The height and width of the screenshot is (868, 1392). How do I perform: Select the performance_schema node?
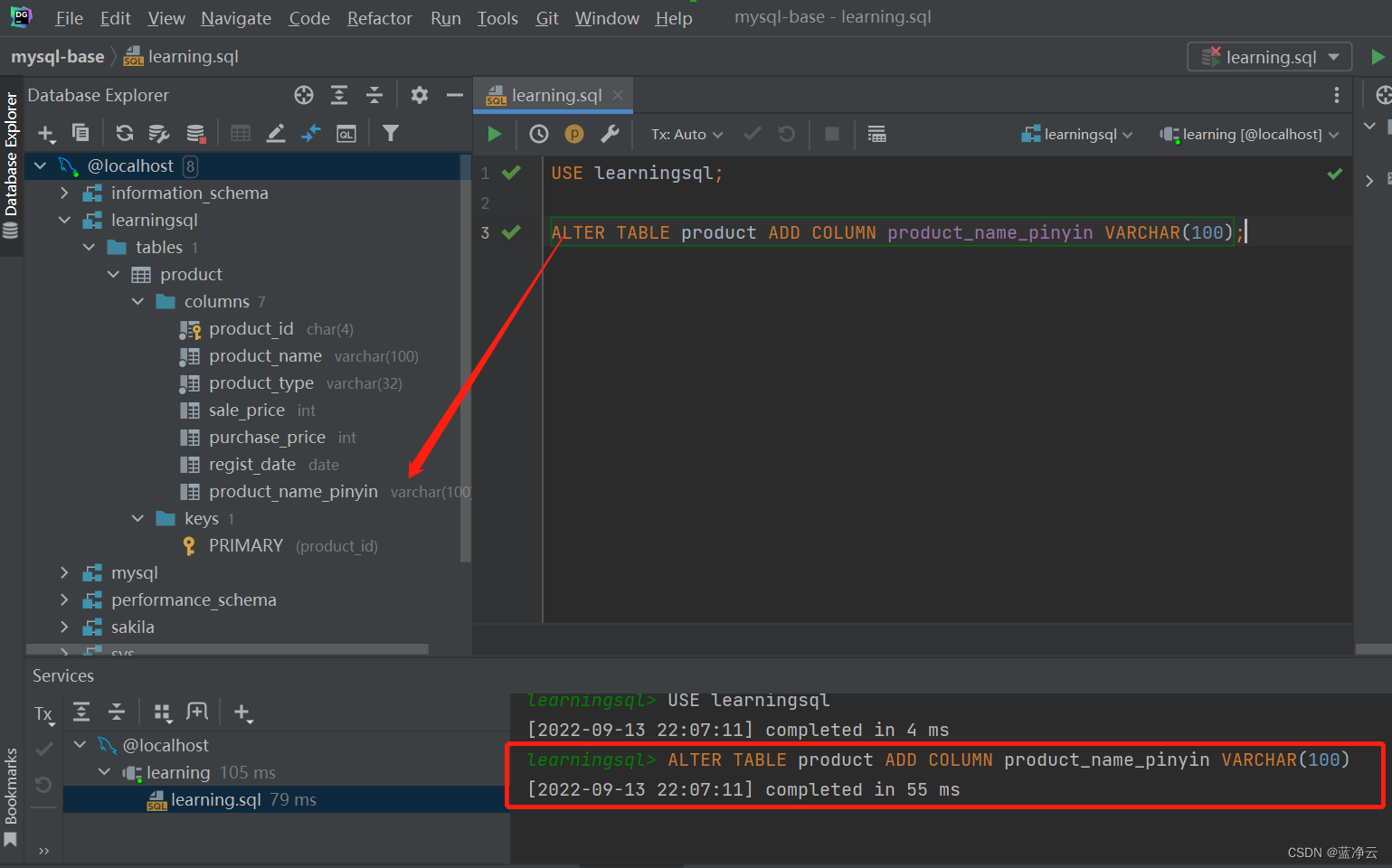(194, 599)
